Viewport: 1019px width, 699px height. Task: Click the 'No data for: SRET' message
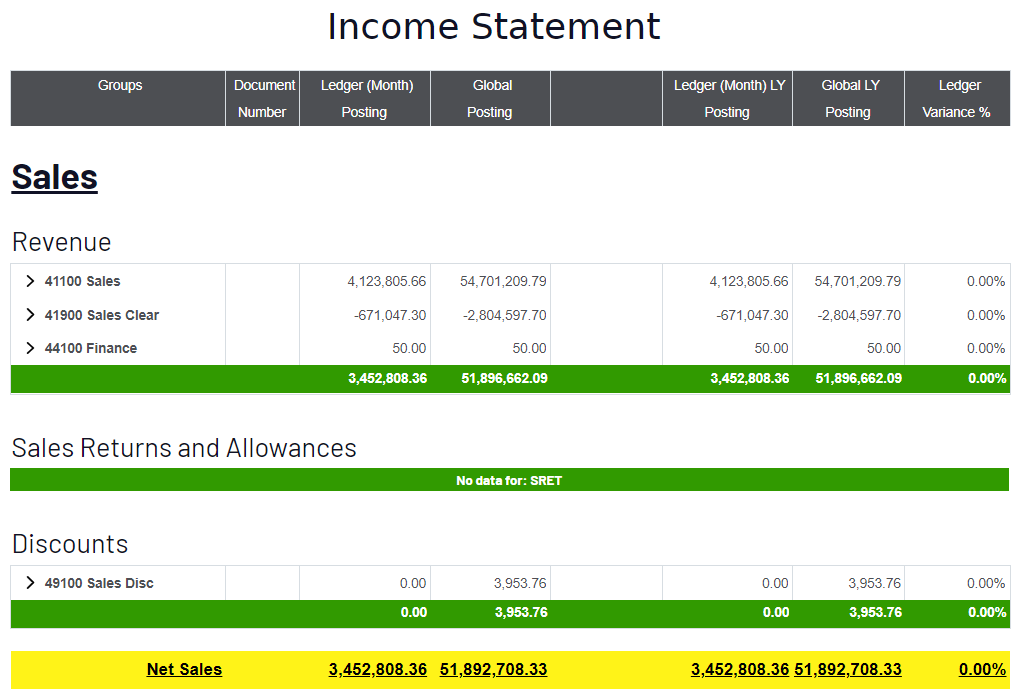point(509,481)
